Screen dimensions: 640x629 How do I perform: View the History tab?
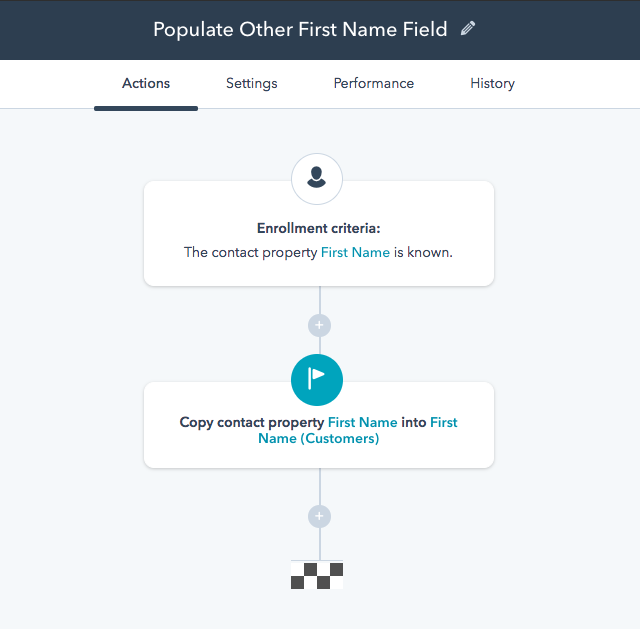point(492,84)
